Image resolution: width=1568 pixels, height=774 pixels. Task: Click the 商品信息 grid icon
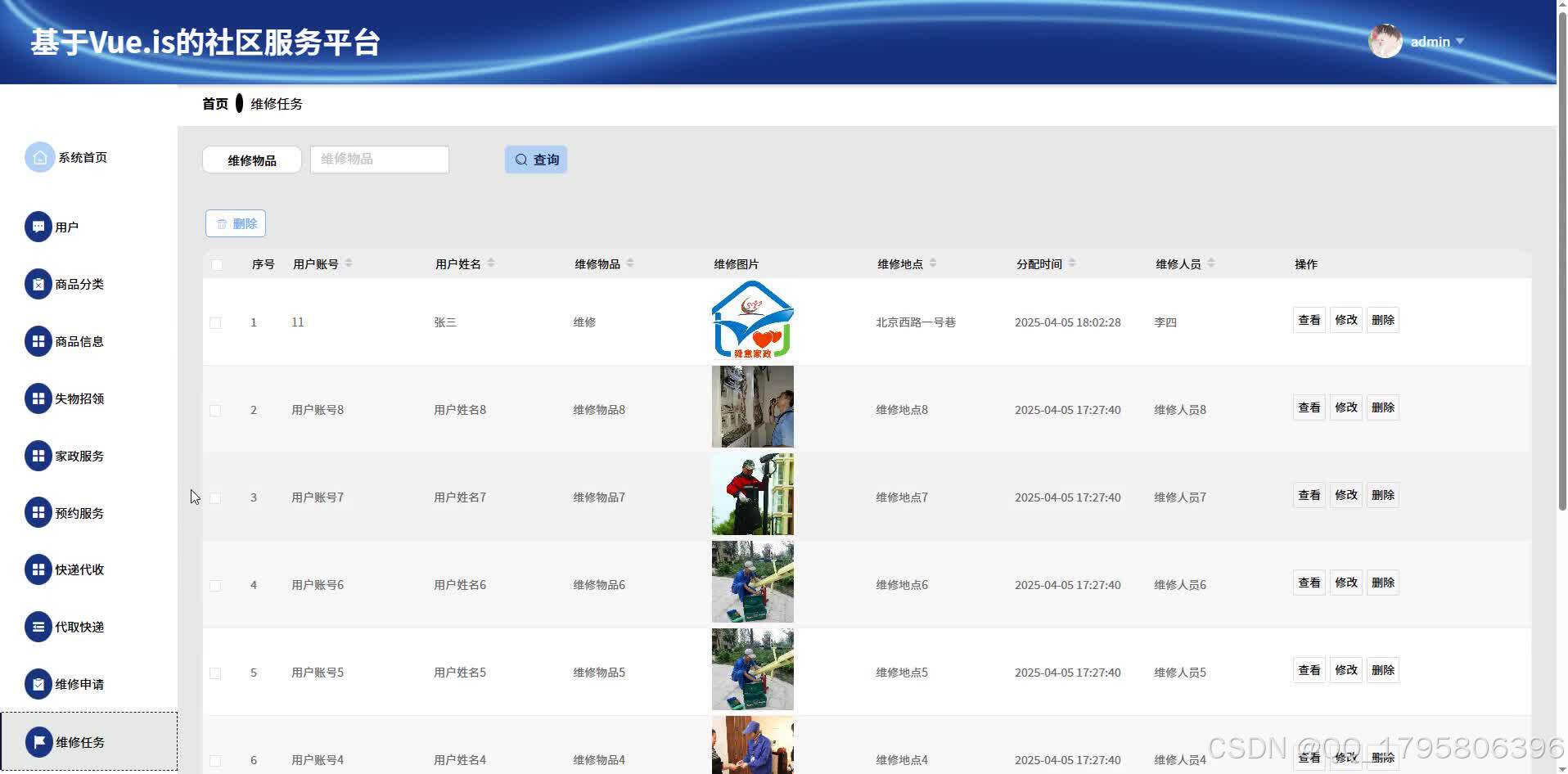point(38,341)
